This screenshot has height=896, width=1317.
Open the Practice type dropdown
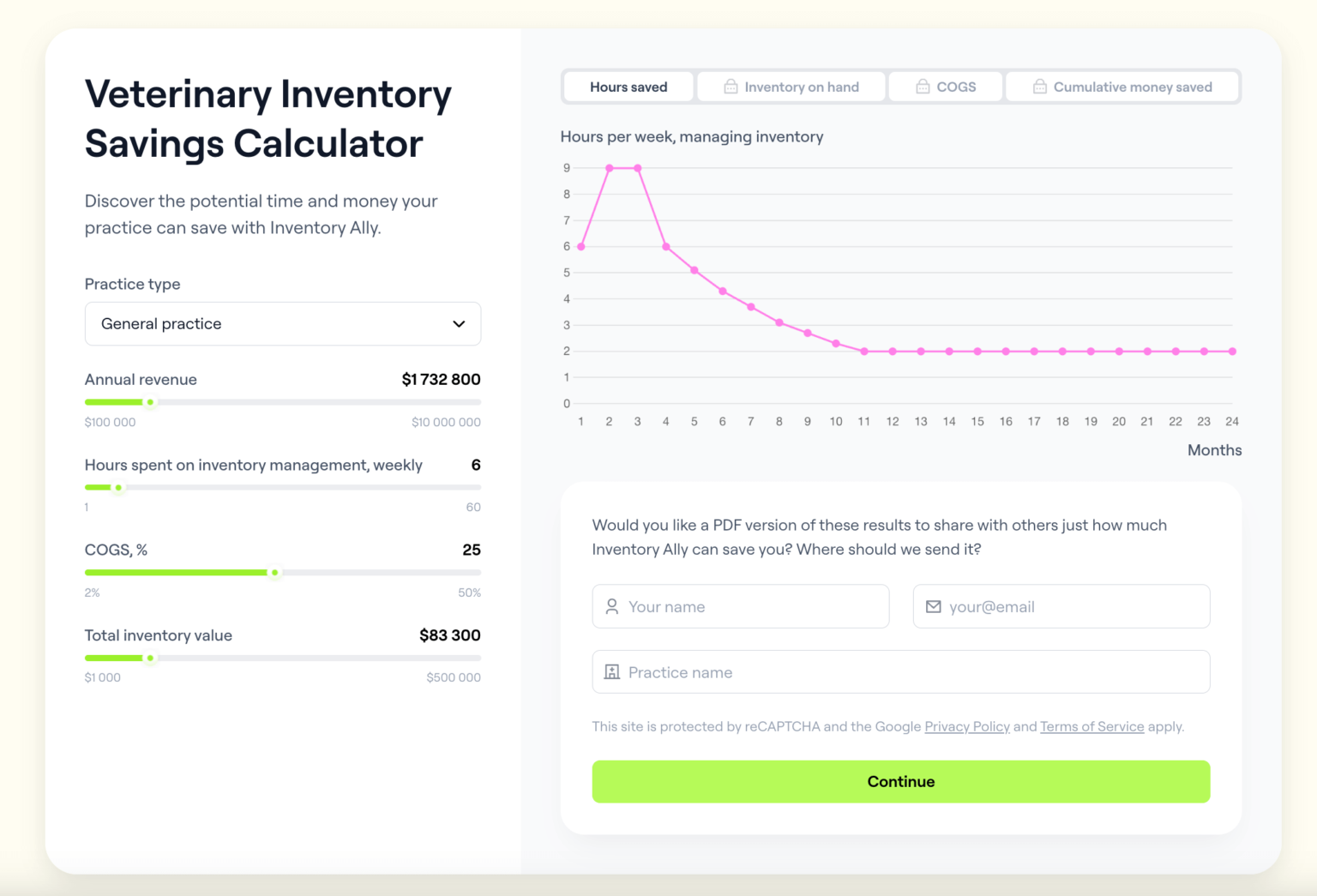(283, 324)
